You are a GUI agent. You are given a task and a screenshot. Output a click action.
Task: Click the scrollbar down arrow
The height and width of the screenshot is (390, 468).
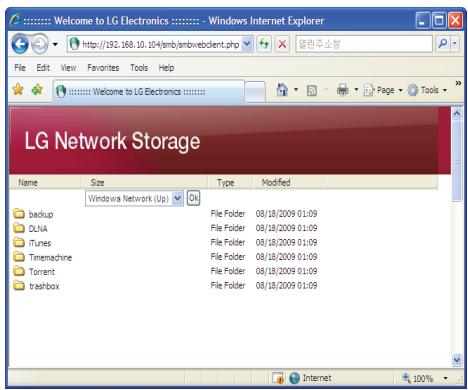[457, 360]
